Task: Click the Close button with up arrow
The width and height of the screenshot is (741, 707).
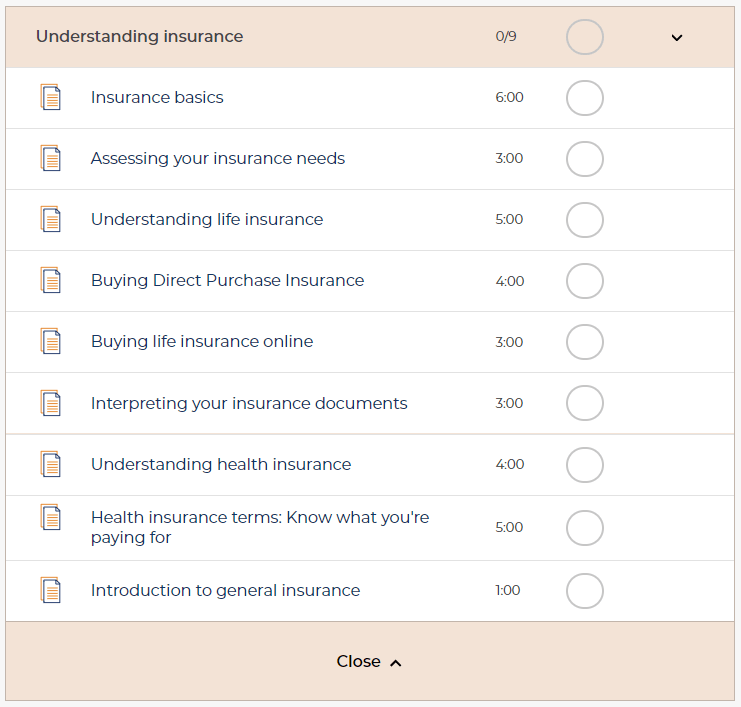Action: point(369,662)
